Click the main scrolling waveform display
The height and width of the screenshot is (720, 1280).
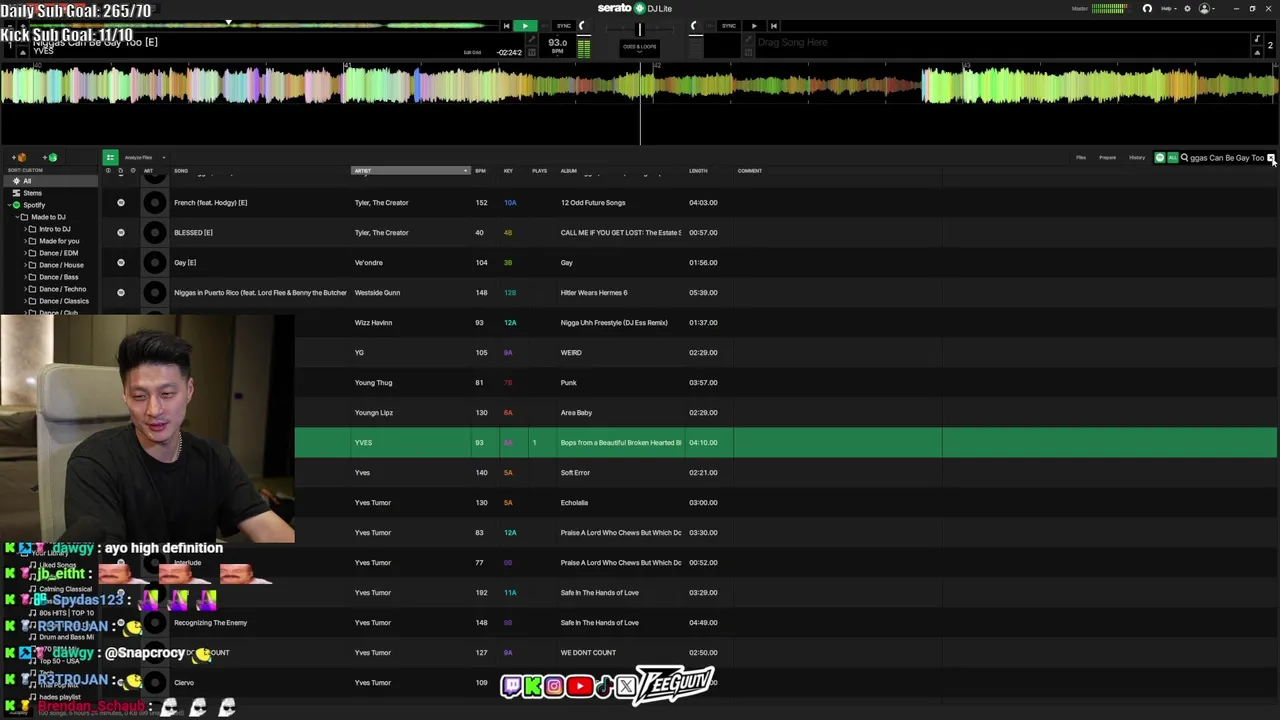640,88
